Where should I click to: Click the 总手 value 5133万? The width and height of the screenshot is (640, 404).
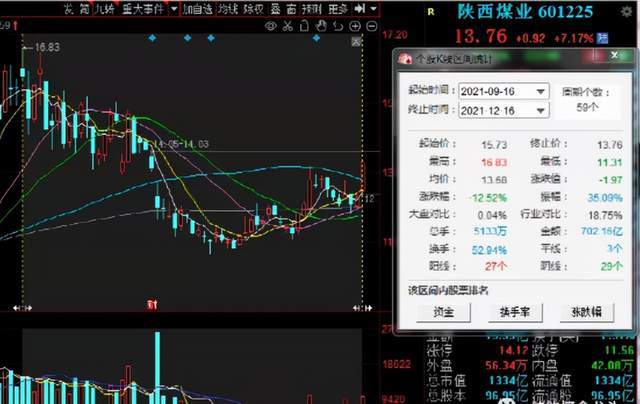[x=490, y=231]
